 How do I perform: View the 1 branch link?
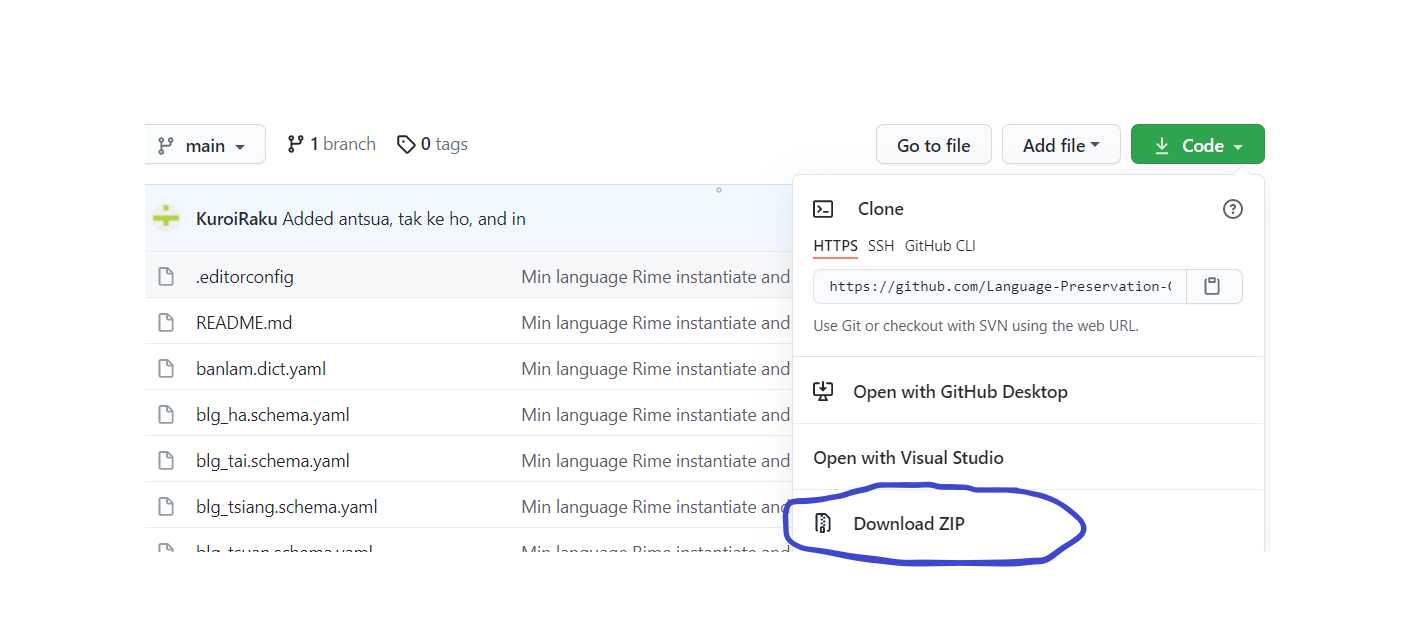pos(331,144)
